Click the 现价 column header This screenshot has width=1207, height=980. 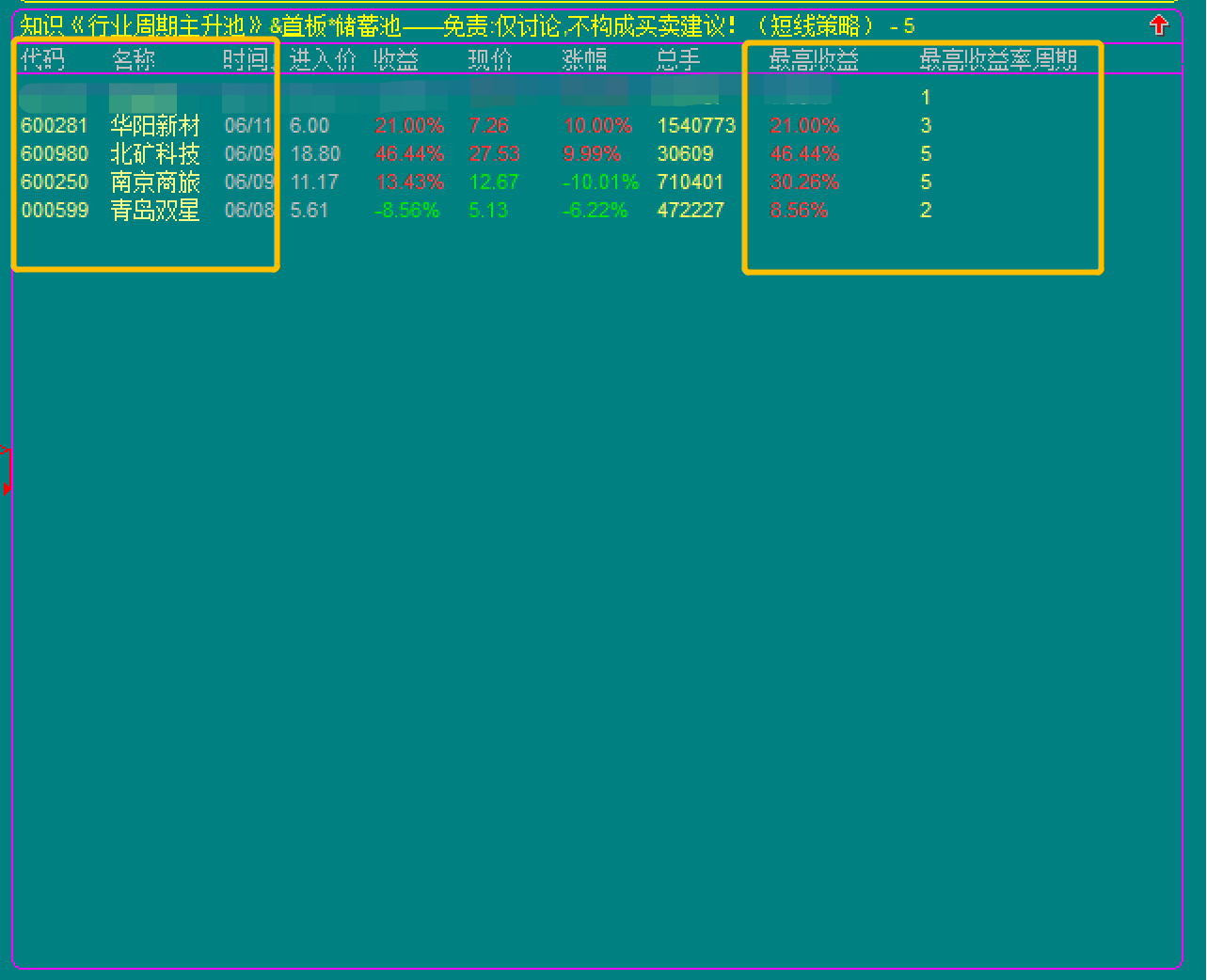490,60
